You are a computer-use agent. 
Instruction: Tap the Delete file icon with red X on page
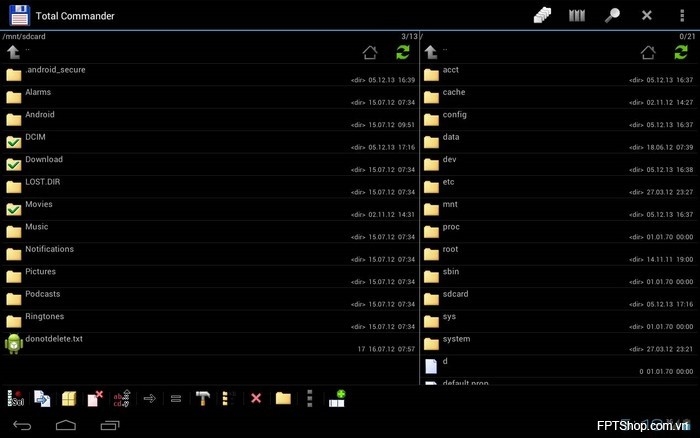point(95,398)
